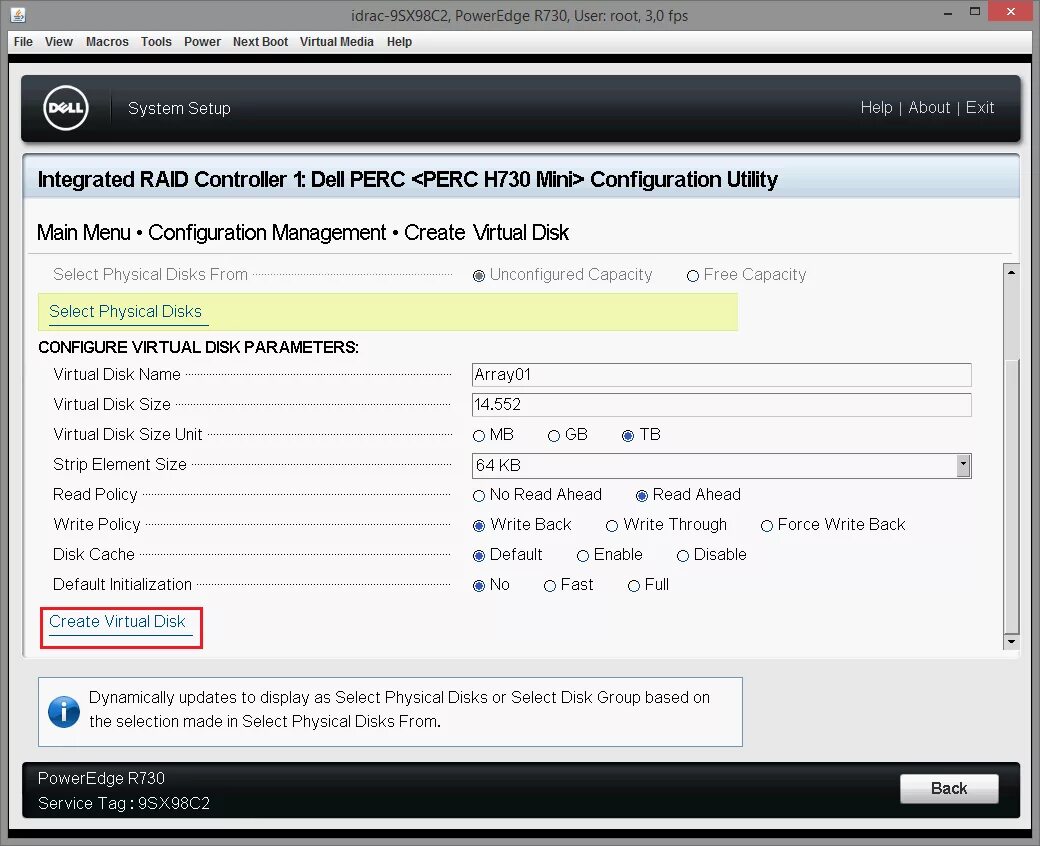Open the Virtual Media menu
The image size is (1040, 846).
tap(336, 42)
